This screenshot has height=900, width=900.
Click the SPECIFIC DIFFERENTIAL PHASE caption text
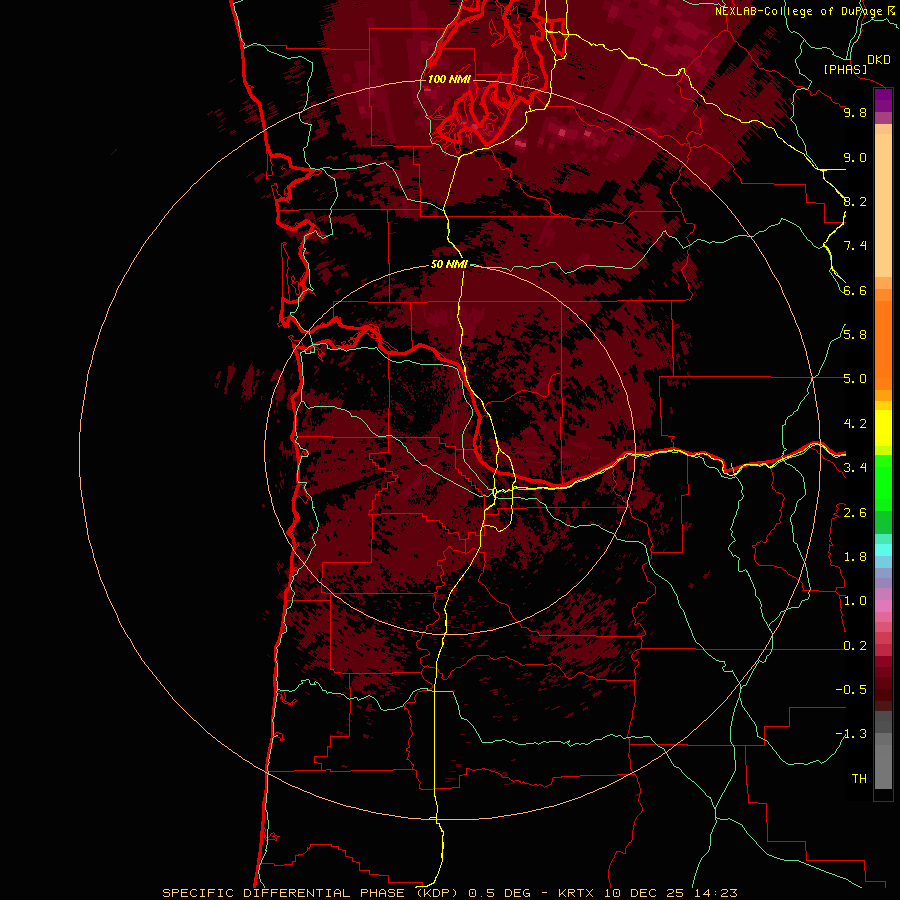point(285,893)
